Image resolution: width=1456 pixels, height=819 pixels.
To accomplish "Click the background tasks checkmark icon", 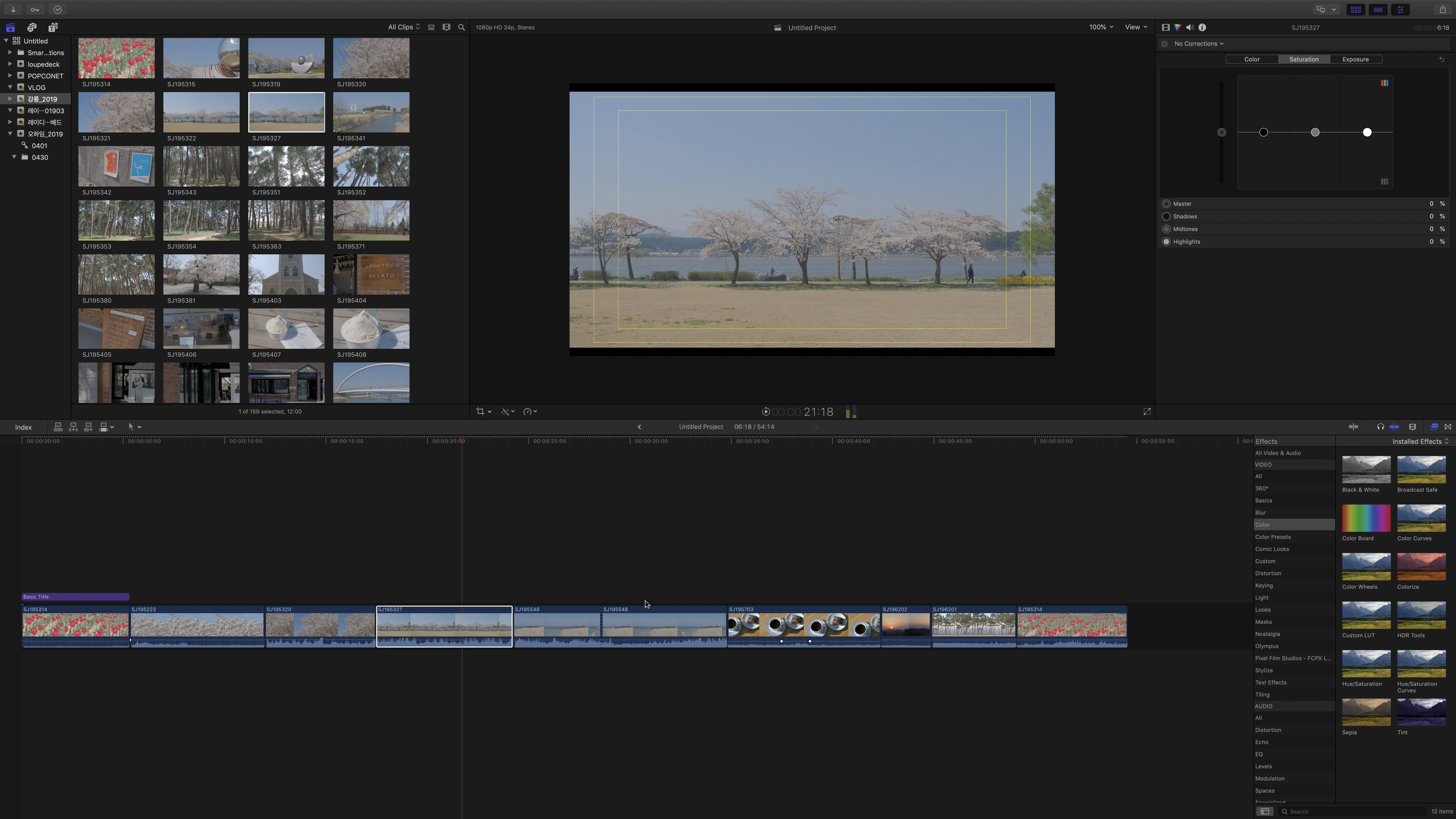I will tap(57, 10).
